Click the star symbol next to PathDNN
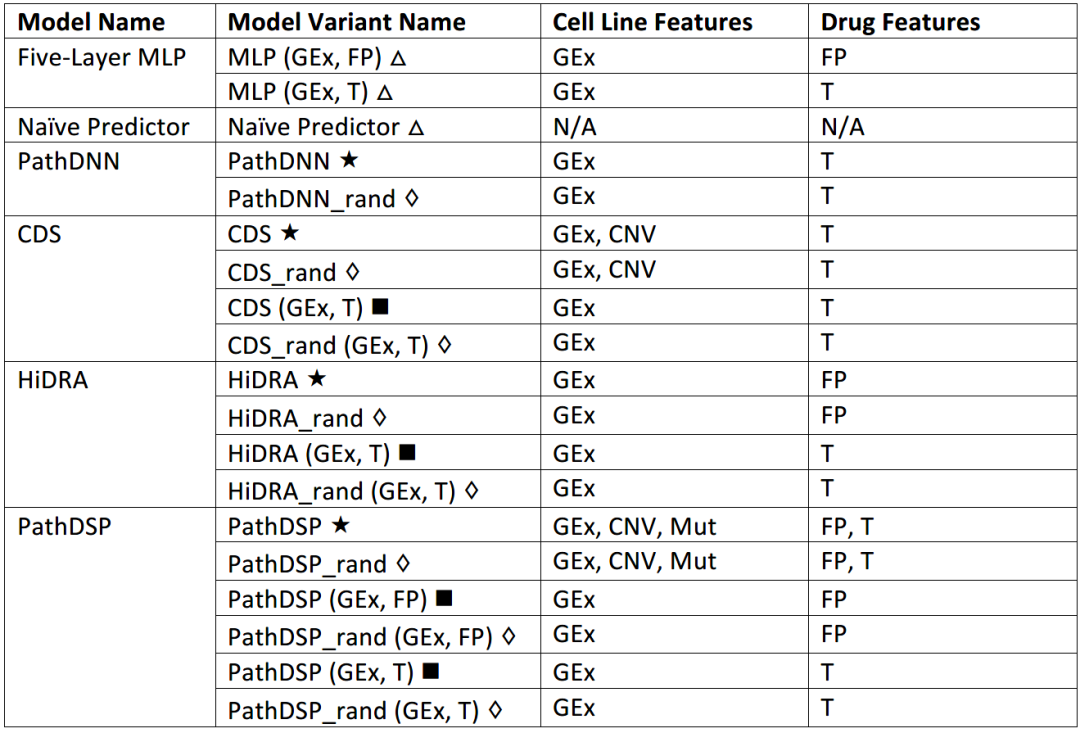The height and width of the screenshot is (733, 1080). pyautogui.click(x=349, y=161)
